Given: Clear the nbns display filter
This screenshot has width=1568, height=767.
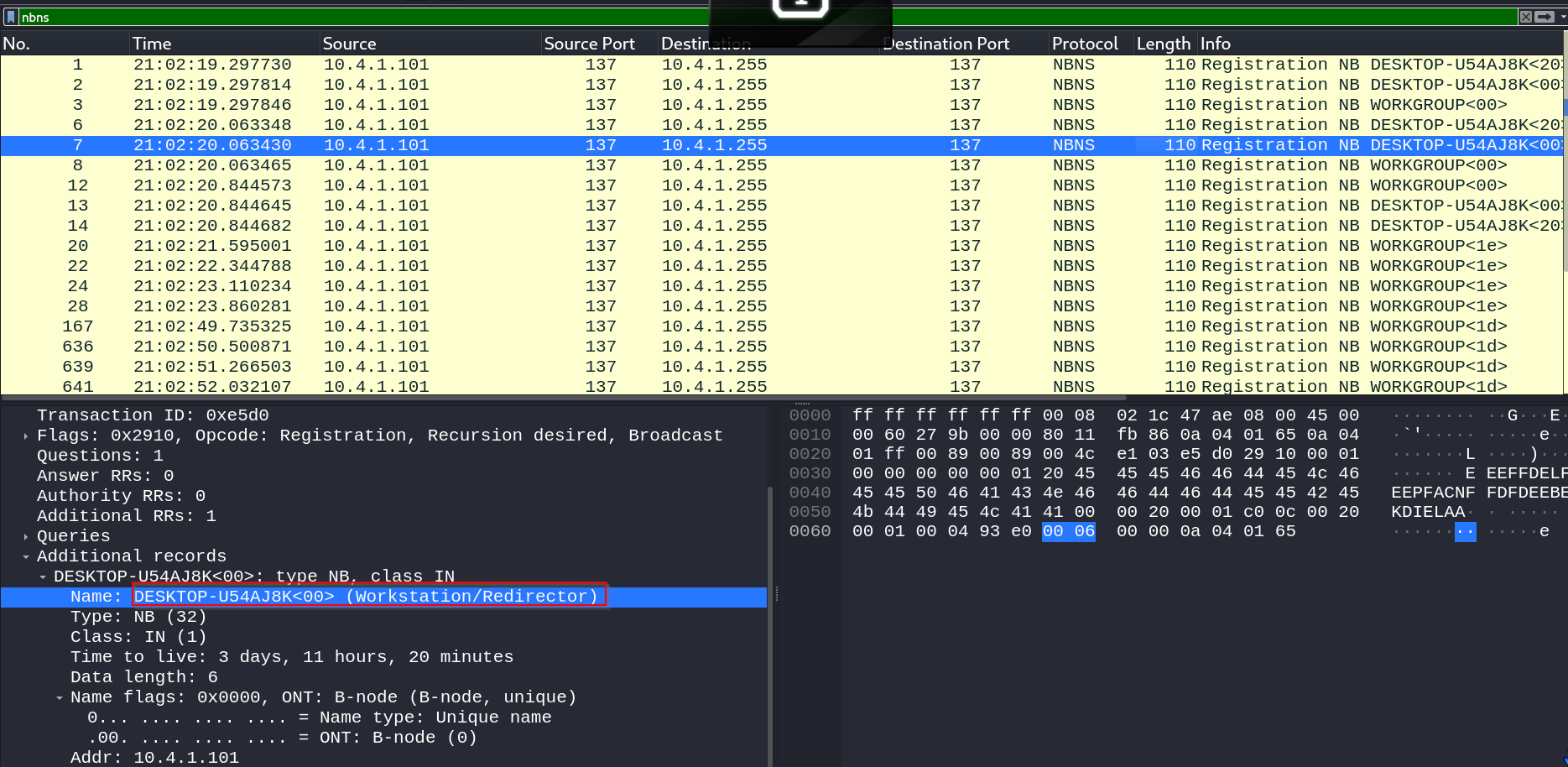Looking at the screenshot, I should [1526, 17].
